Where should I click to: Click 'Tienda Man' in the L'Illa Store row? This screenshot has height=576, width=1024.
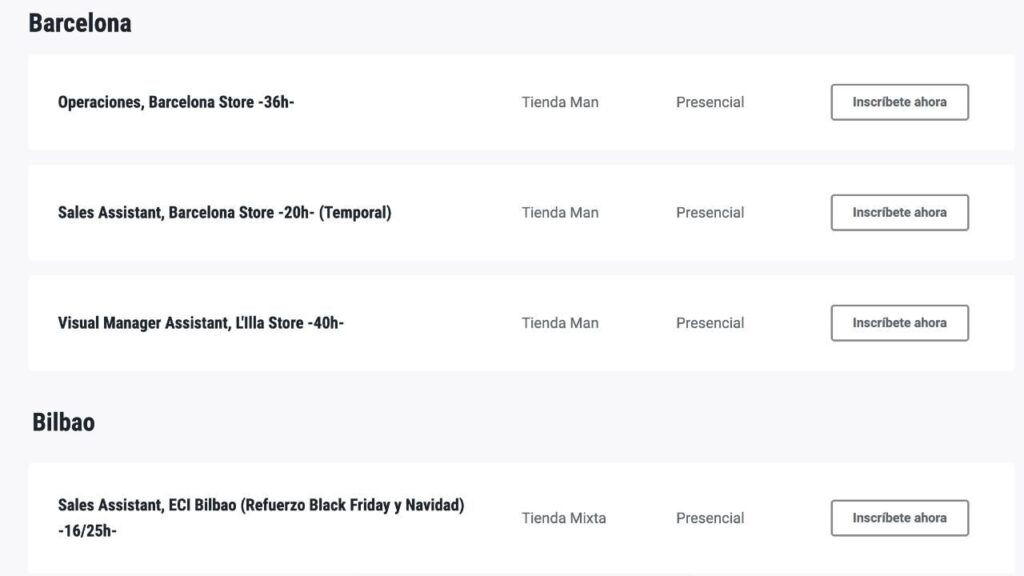[x=560, y=323]
